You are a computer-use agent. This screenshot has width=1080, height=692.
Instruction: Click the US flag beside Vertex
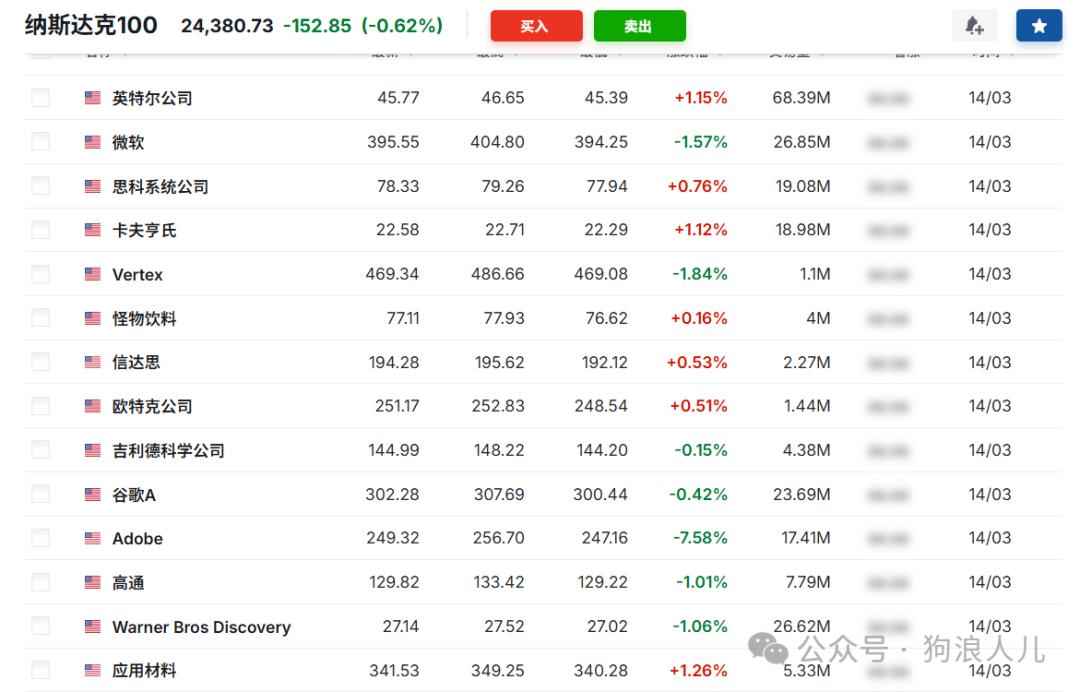coord(93,274)
